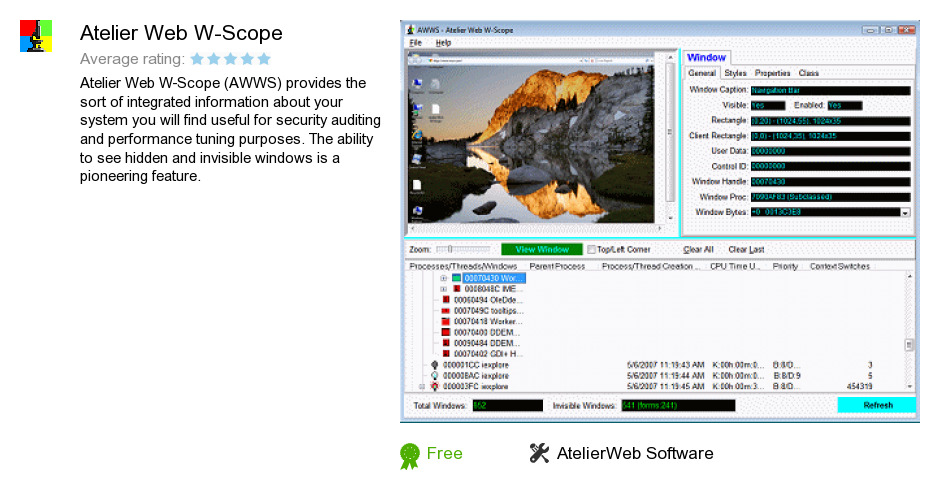Open the AtelierWeb Software publisher link

click(635, 453)
